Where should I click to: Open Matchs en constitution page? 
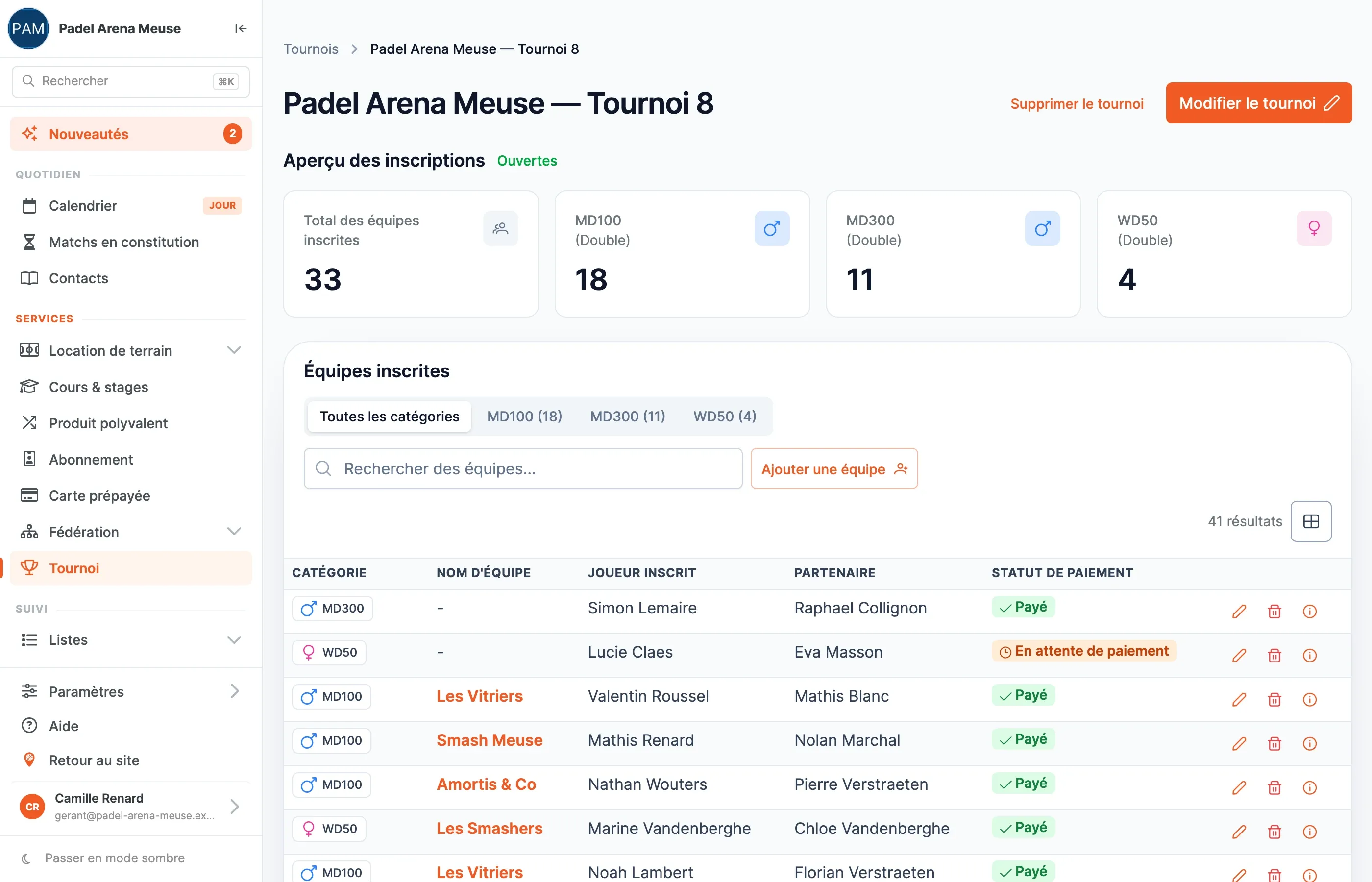pyautogui.click(x=130, y=242)
